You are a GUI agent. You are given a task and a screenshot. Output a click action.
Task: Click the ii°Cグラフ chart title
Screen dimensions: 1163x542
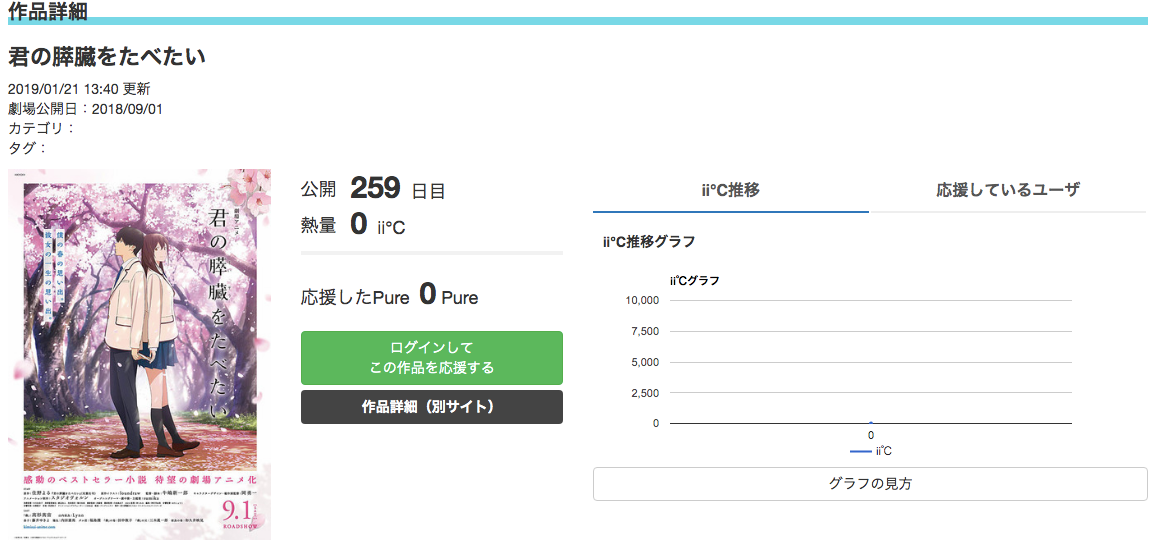pyautogui.click(x=694, y=280)
